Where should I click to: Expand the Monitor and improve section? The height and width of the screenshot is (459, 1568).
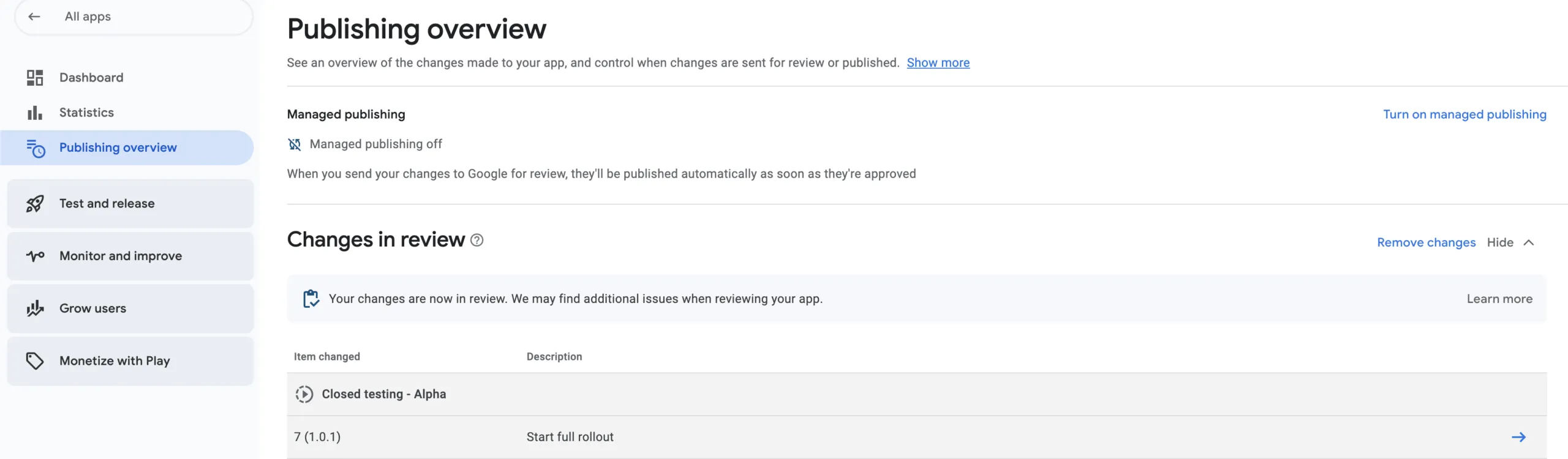click(x=130, y=256)
